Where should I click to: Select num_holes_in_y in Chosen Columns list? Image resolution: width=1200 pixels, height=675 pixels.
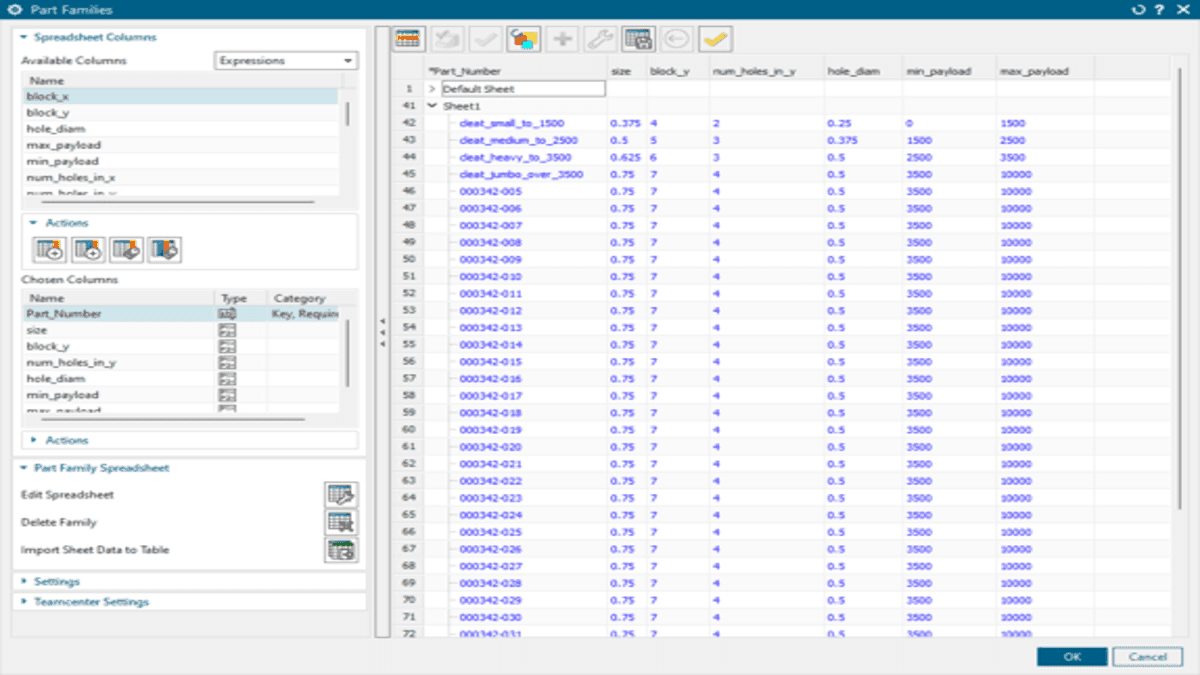181,362
